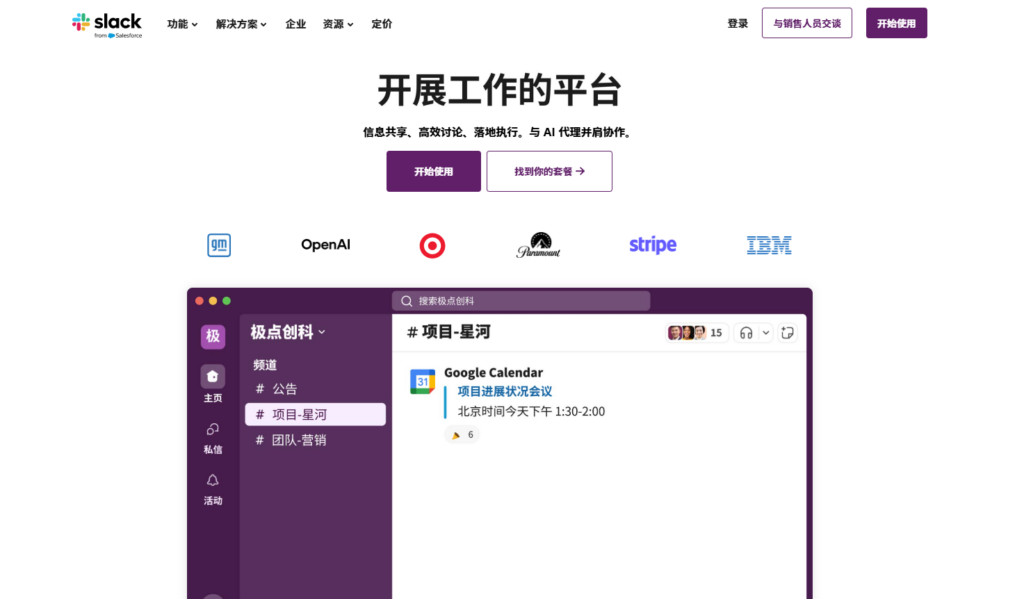
Task: Open the Google Calendar app icon
Action: coord(423,379)
